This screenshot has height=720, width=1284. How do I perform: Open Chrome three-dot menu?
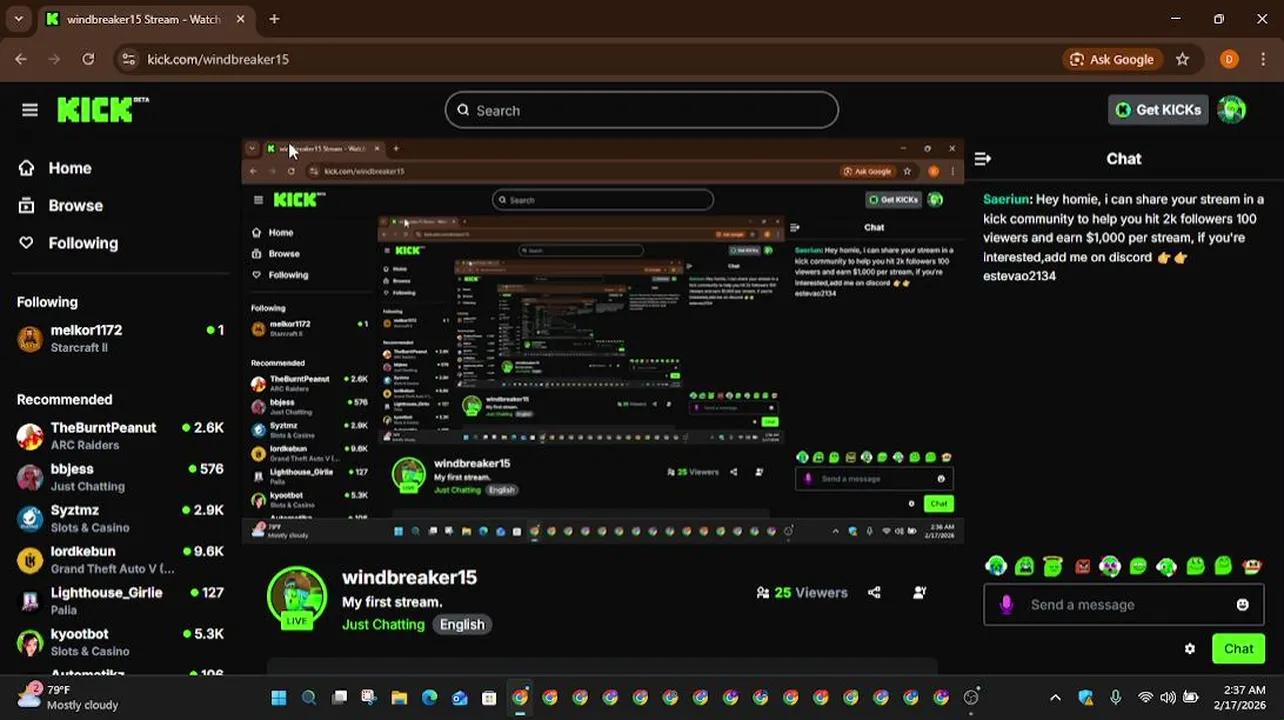(x=1262, y=59)
